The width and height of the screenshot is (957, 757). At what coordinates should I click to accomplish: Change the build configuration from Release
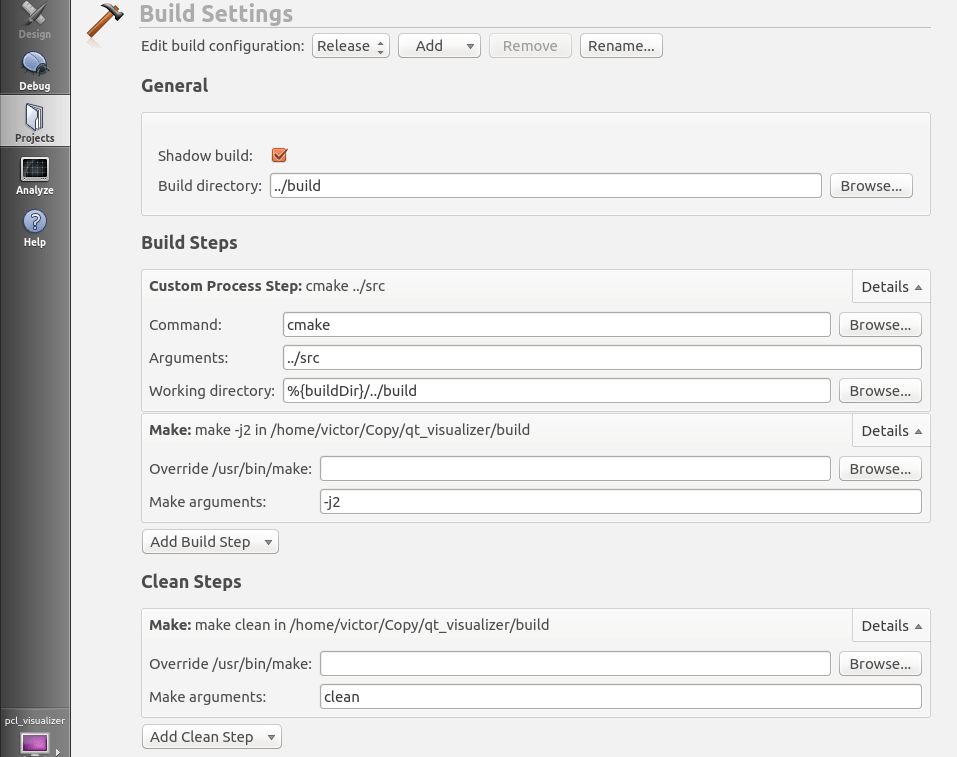350,45
